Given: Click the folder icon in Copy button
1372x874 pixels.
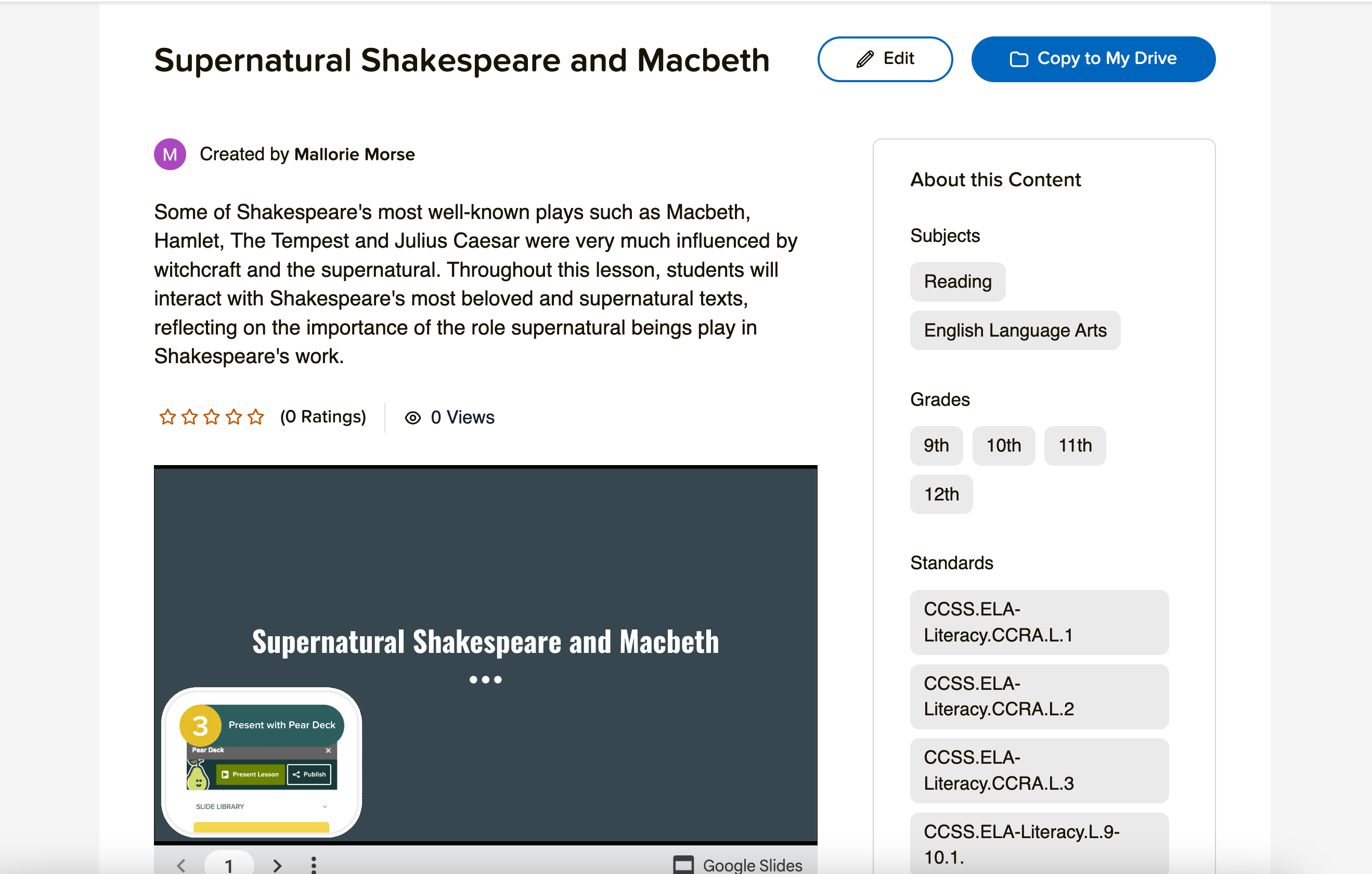Looking at the screenshot, I should click(1019, 59).
